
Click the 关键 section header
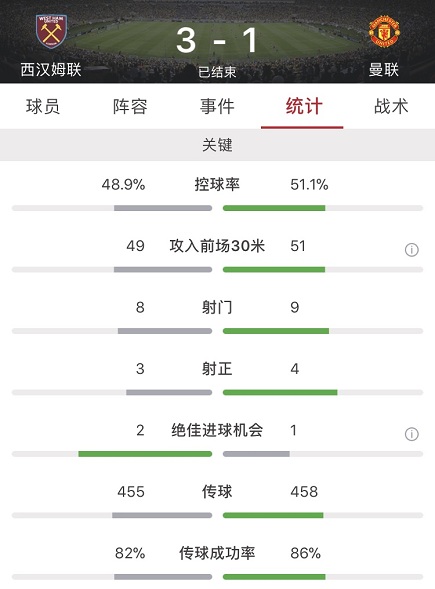217,145
